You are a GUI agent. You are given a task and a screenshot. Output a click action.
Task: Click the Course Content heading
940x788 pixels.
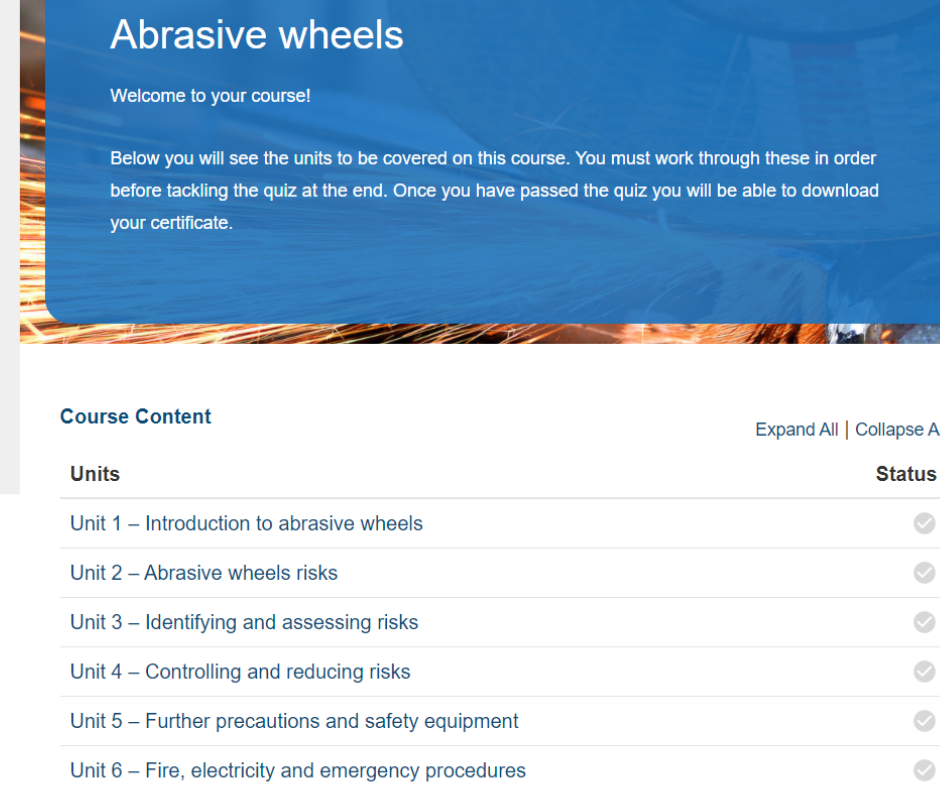pos(135,416)
